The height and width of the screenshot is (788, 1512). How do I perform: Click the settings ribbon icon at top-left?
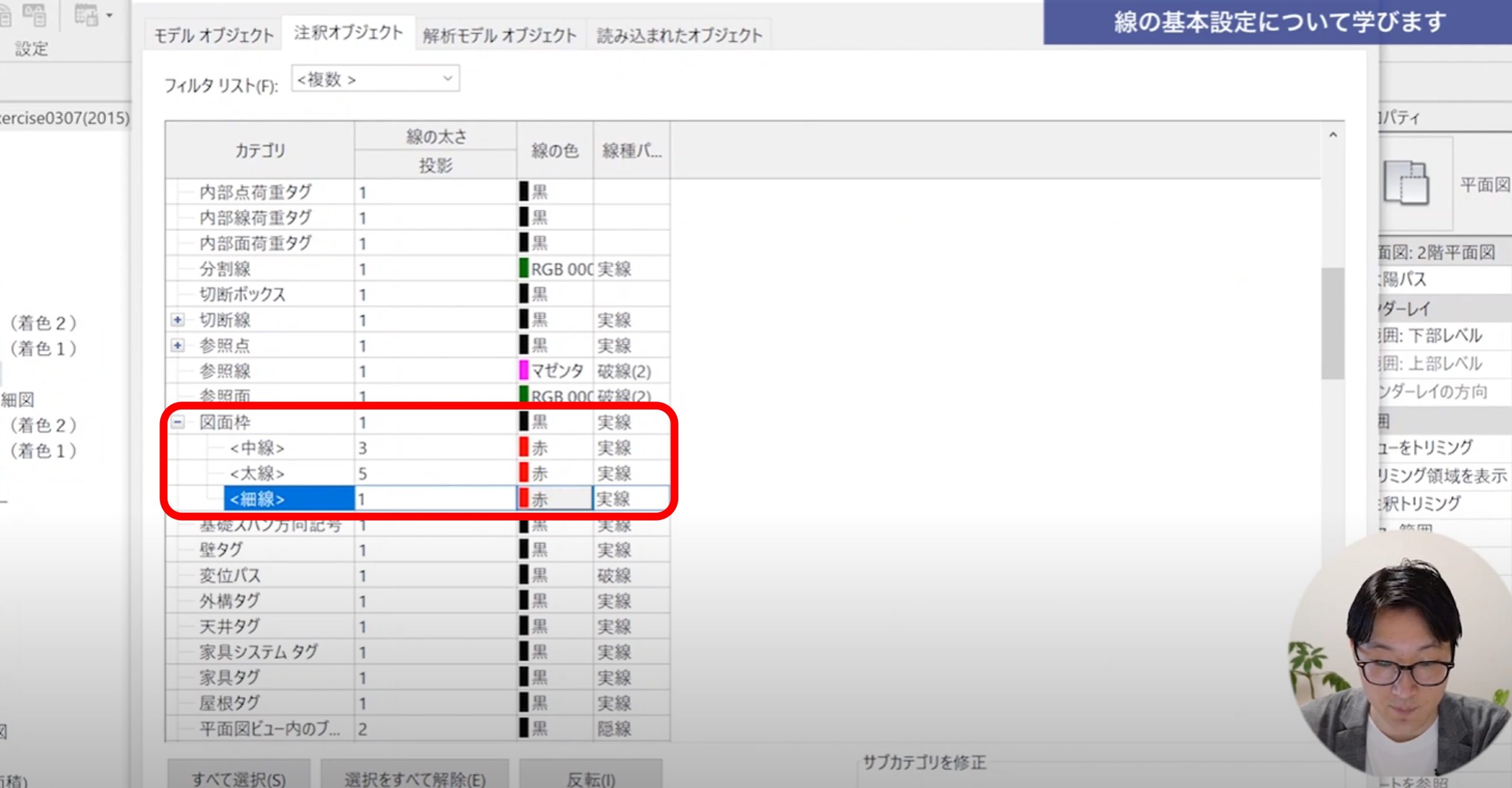pos(34,15)
